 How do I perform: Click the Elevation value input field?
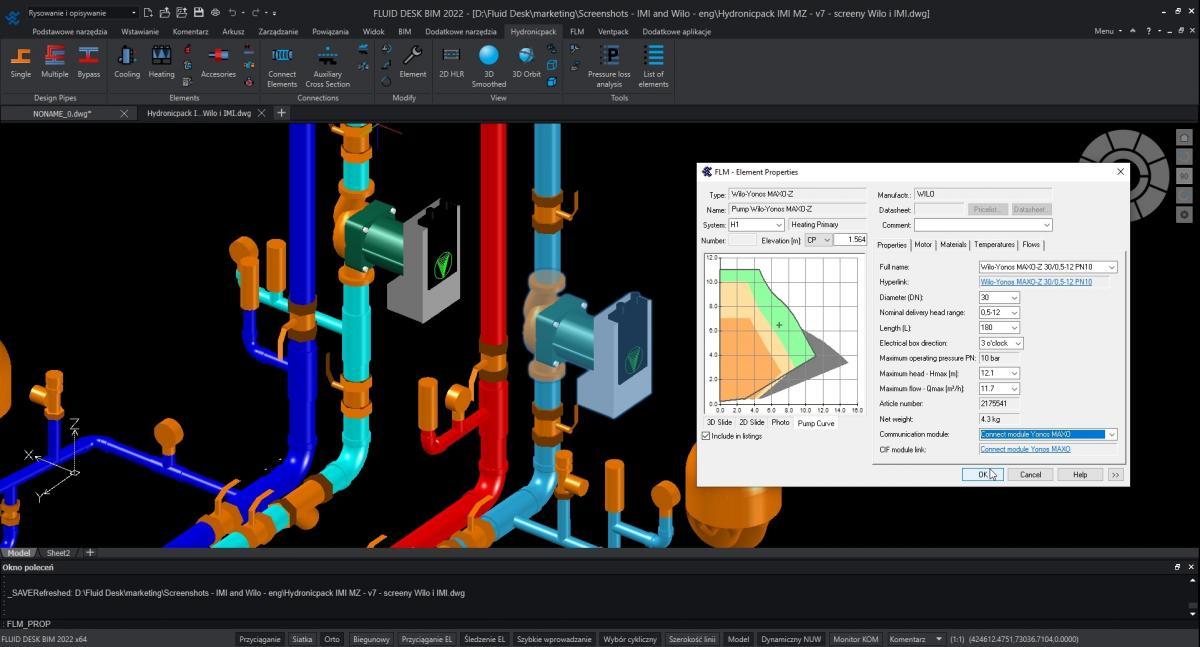[x=850, y=240]
